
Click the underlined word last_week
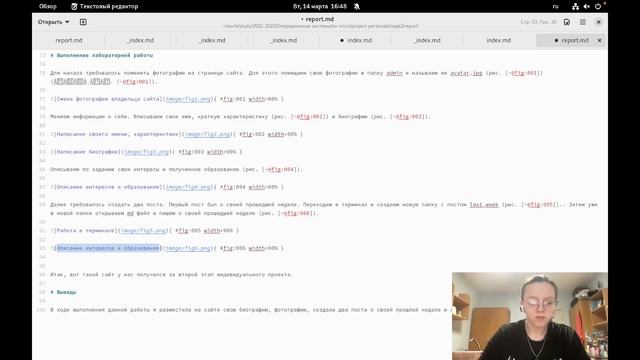tap(484, 204)
